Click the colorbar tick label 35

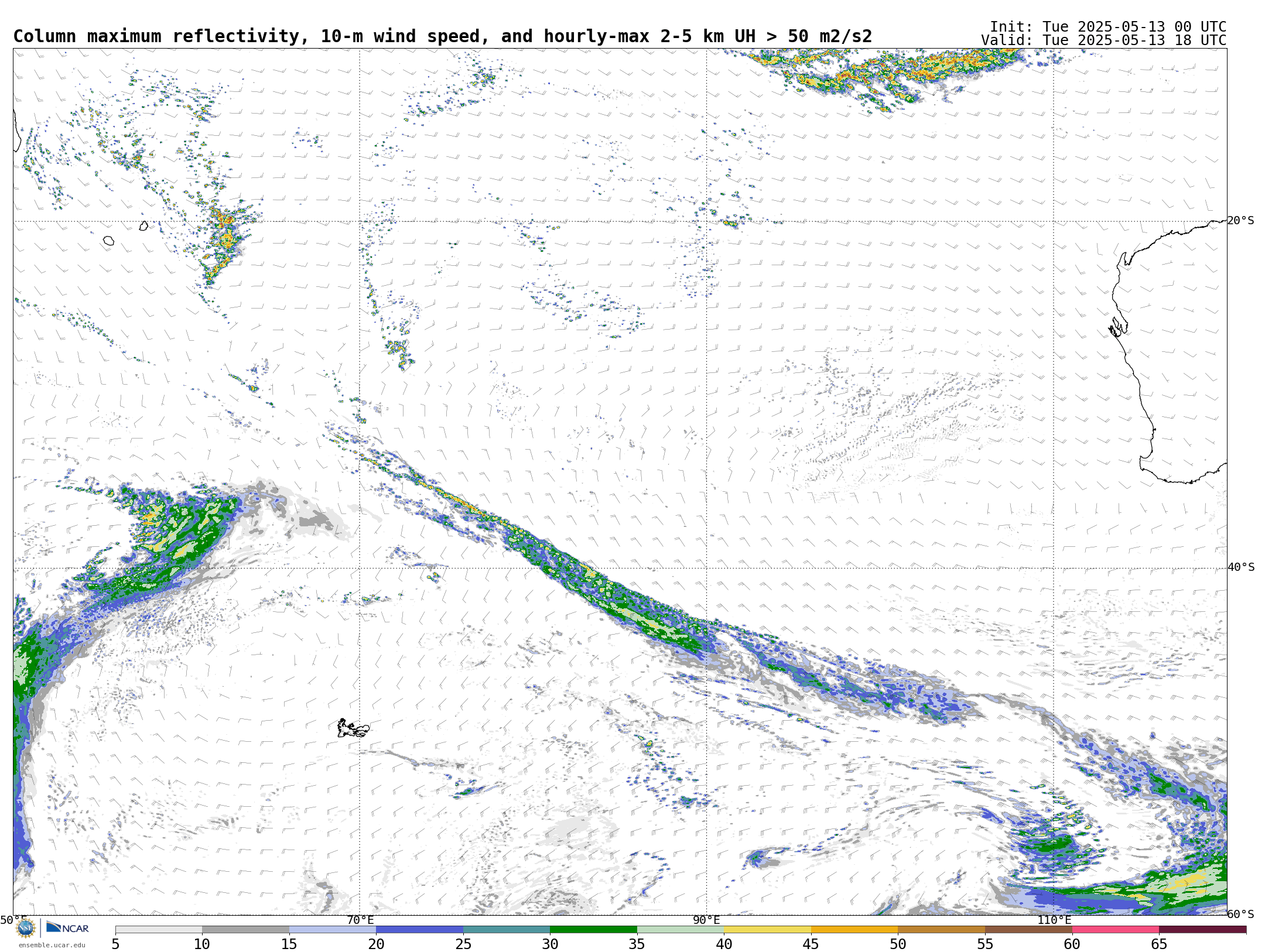637,944
